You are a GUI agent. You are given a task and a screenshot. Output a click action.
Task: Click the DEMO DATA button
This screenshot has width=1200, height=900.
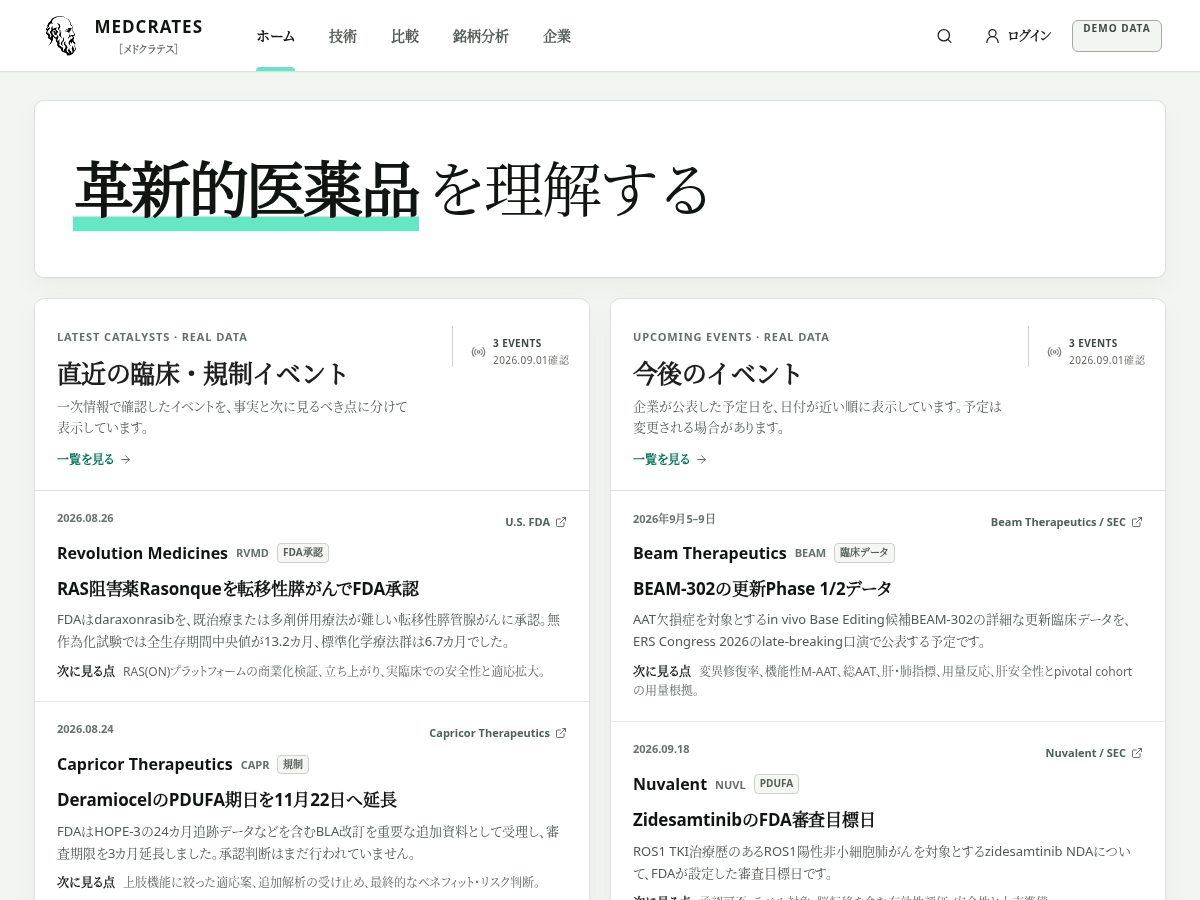pyautogui.click(x=1116, y=36)
